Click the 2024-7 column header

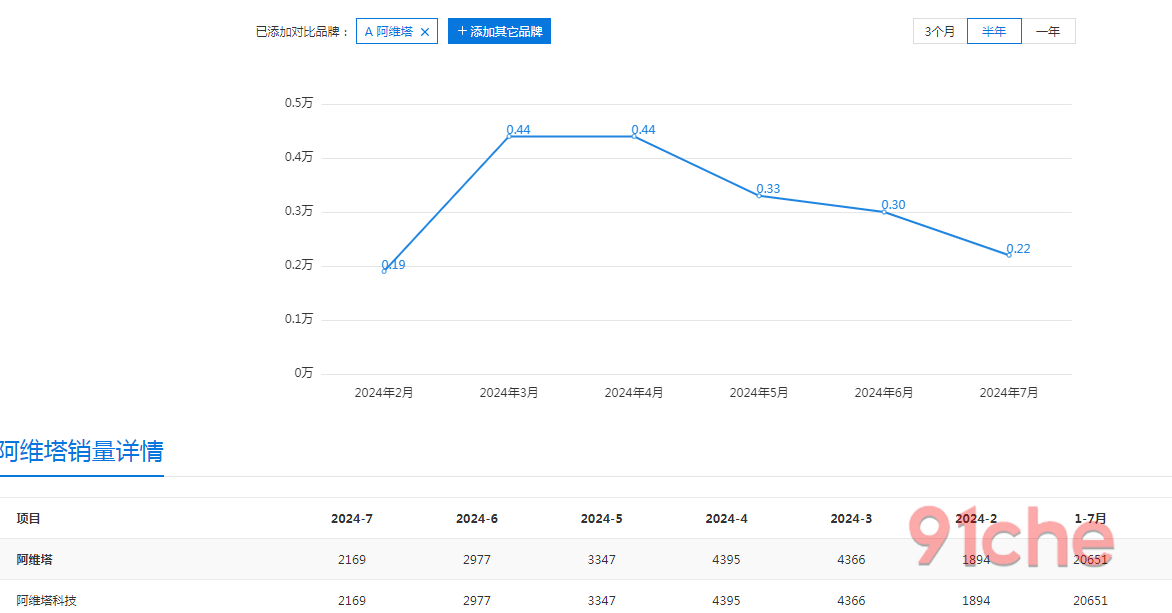point(352,519)
